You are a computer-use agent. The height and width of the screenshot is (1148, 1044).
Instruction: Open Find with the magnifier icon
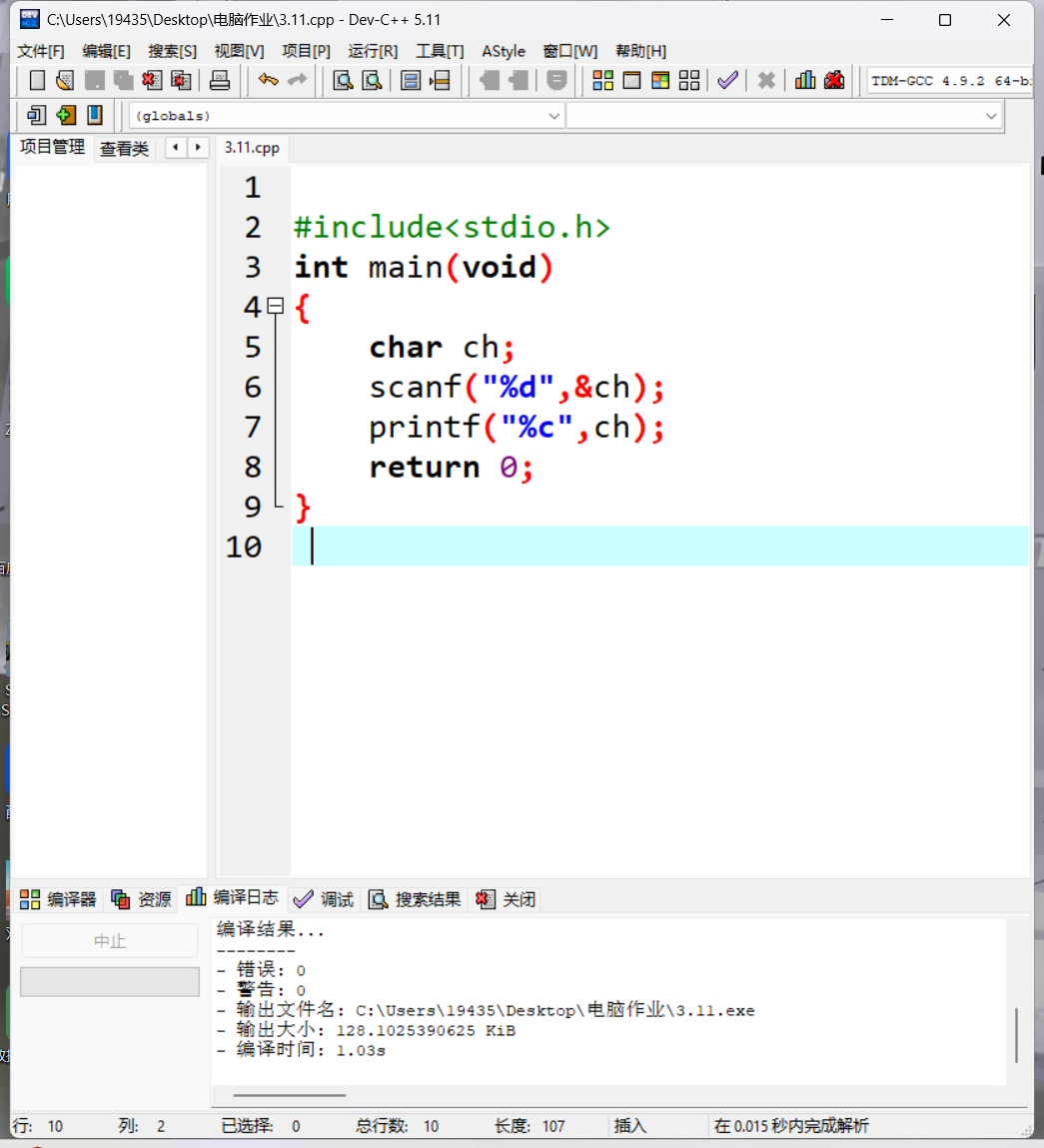(x=343, y=81)
